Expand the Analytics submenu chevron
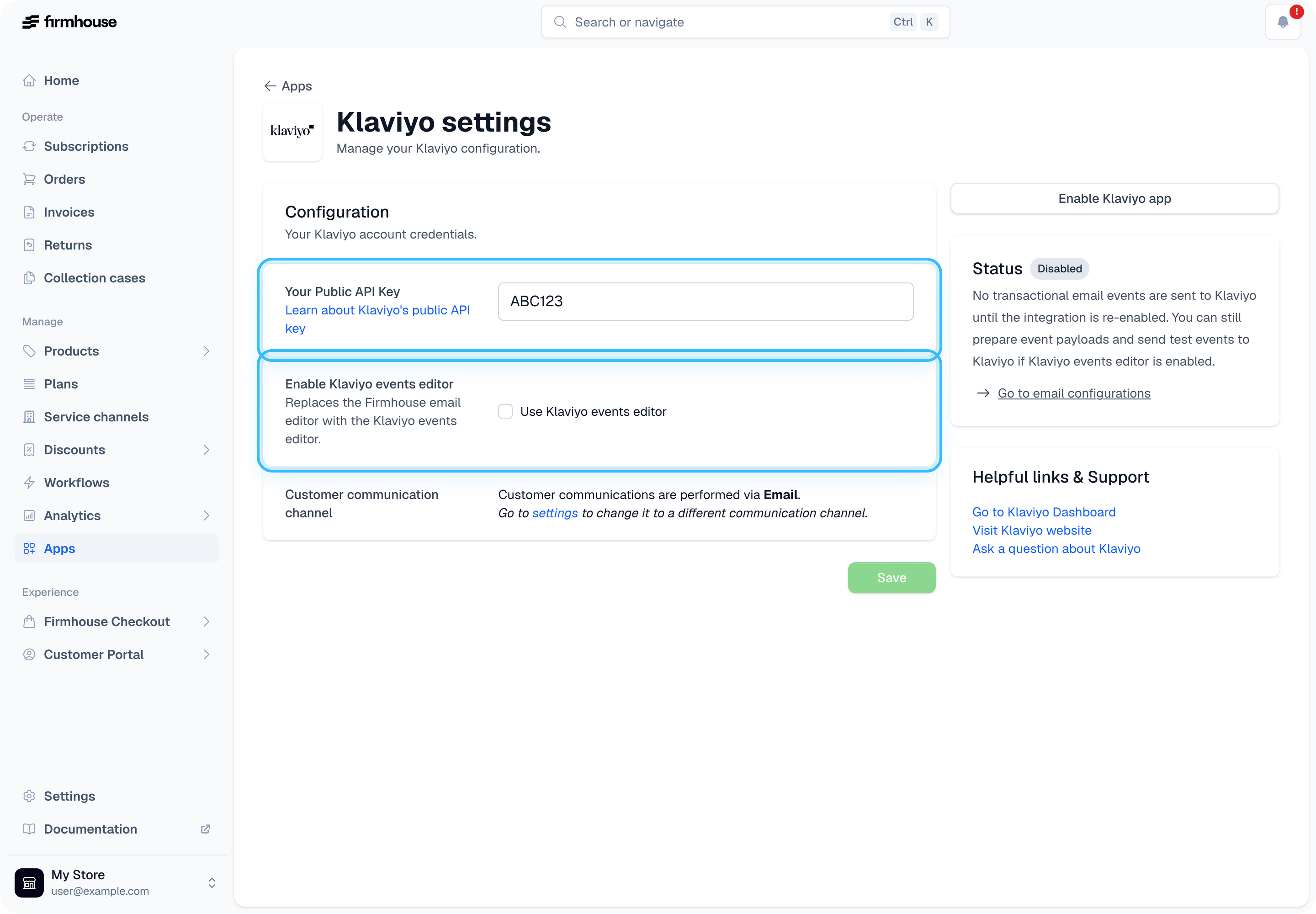1316x914 pixels. (x=206, y=516)
